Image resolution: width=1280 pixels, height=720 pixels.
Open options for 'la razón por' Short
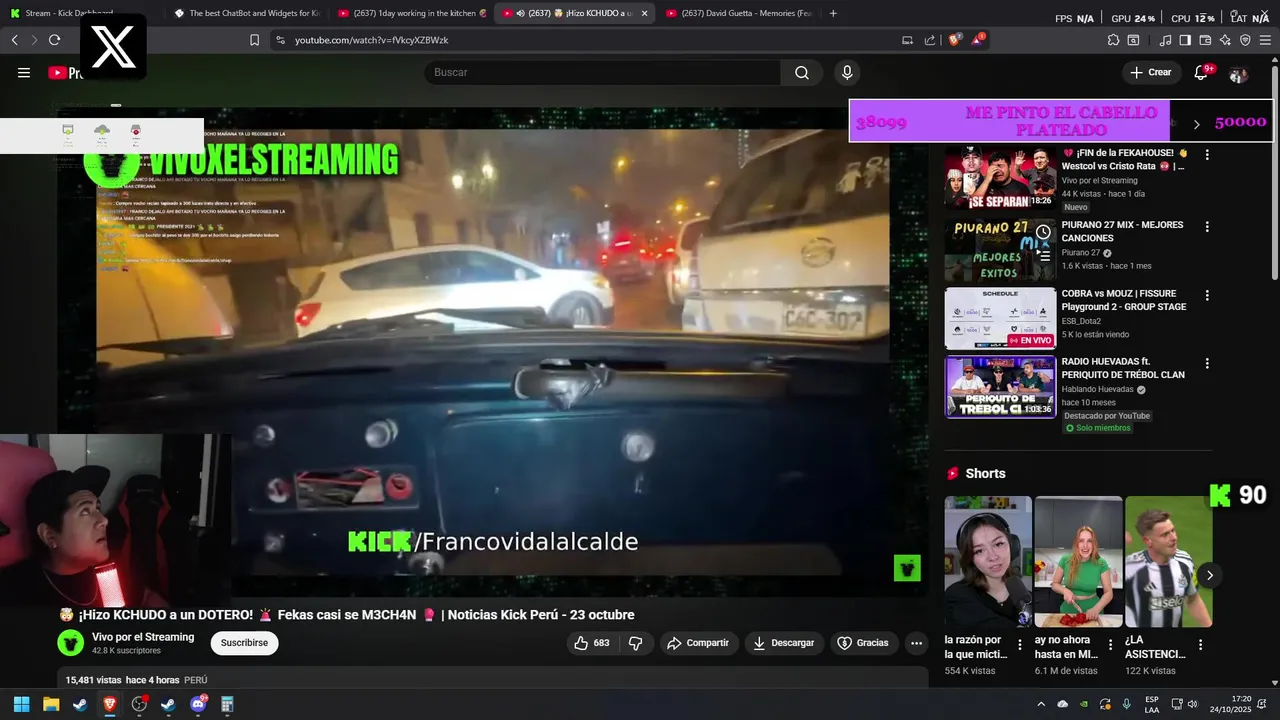pyautogui.click(x=1020, y=645)
